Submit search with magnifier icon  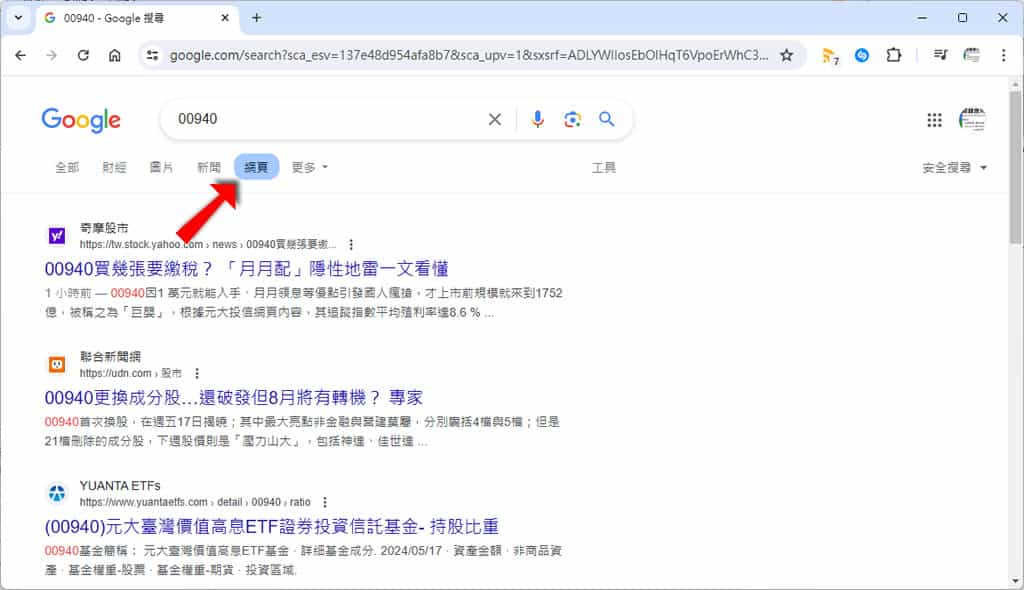point(607,119)
